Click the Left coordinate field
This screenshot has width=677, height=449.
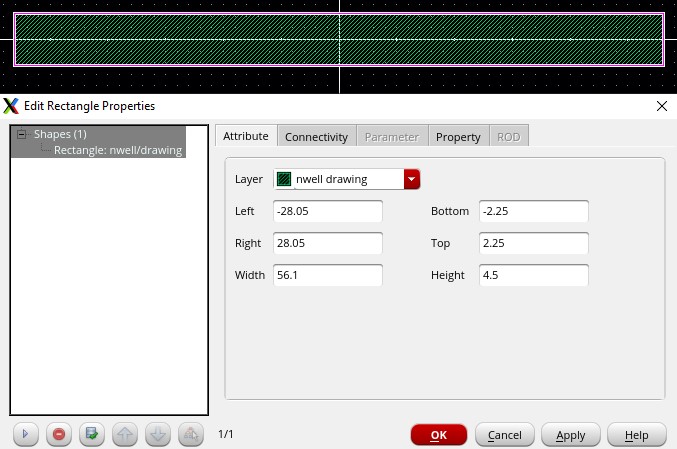(x=328, y=211)
